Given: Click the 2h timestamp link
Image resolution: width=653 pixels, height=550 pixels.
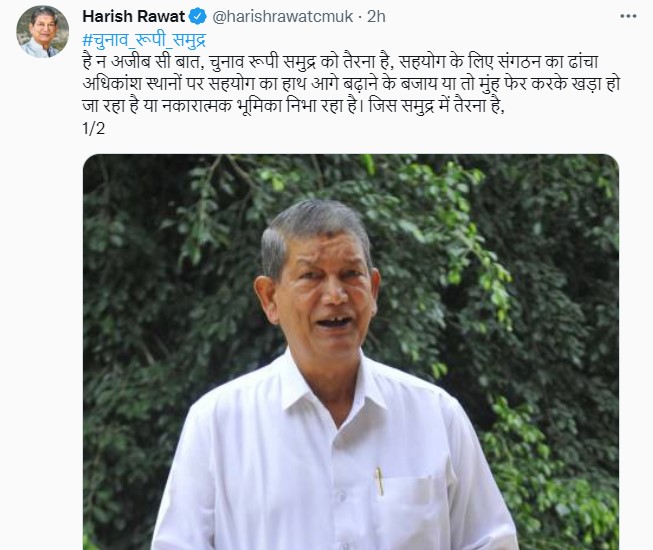Looking at the screenshot, I should point(376,17).
